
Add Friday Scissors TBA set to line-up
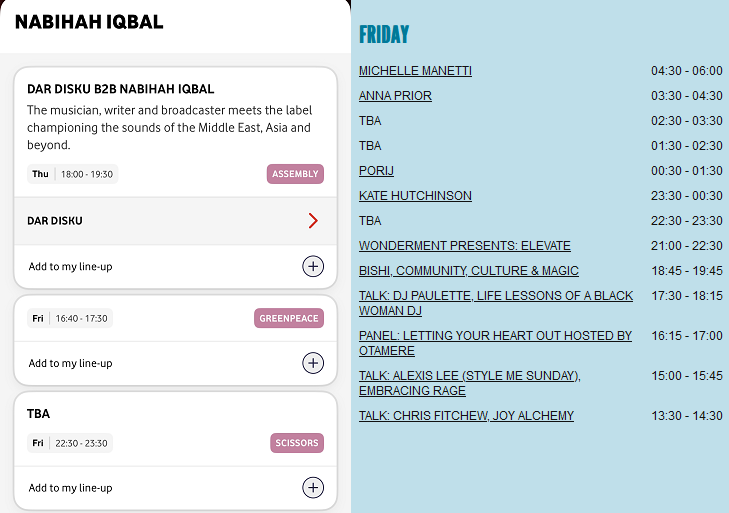313,488
